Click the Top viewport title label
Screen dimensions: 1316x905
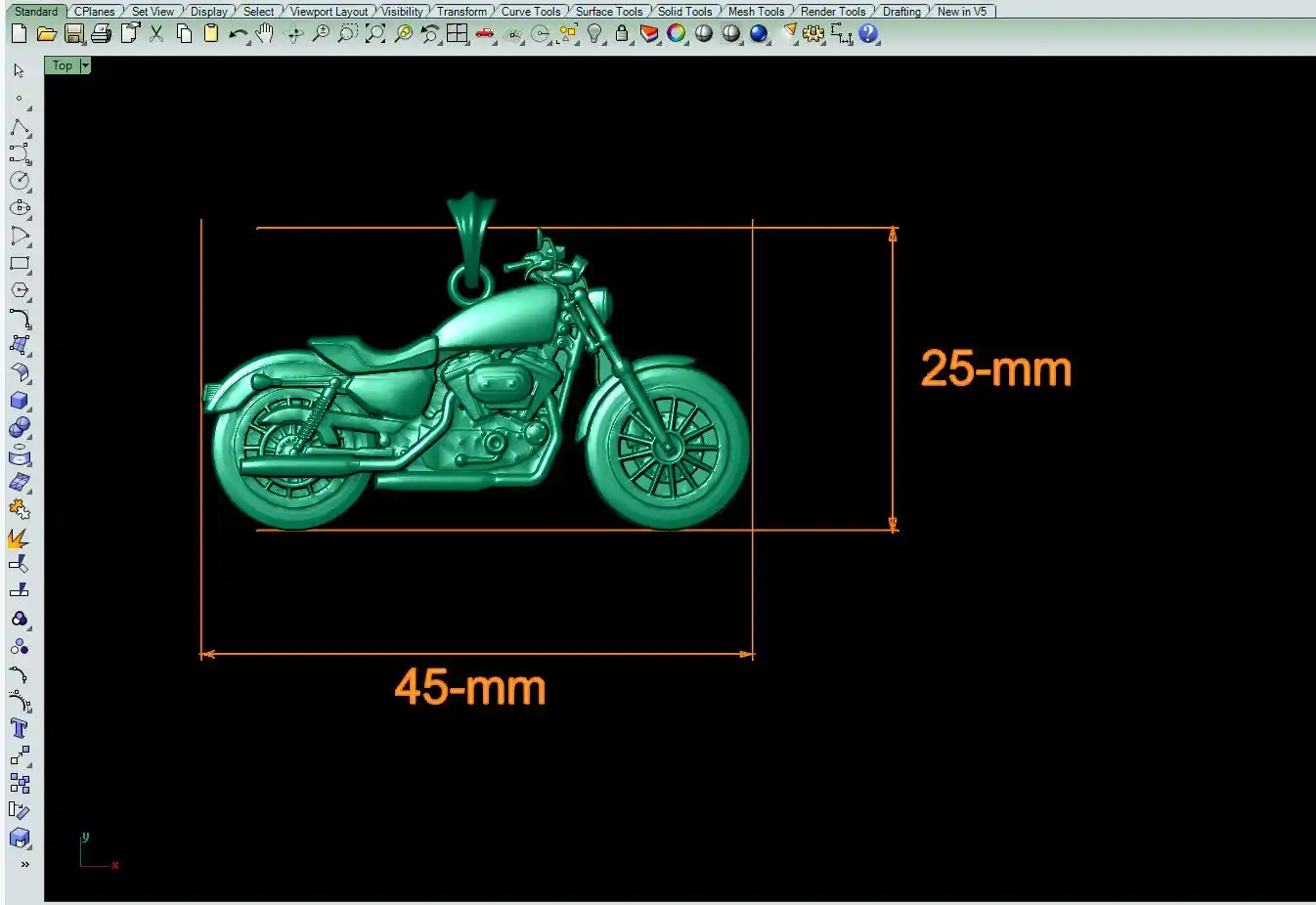tap(63, 65)
